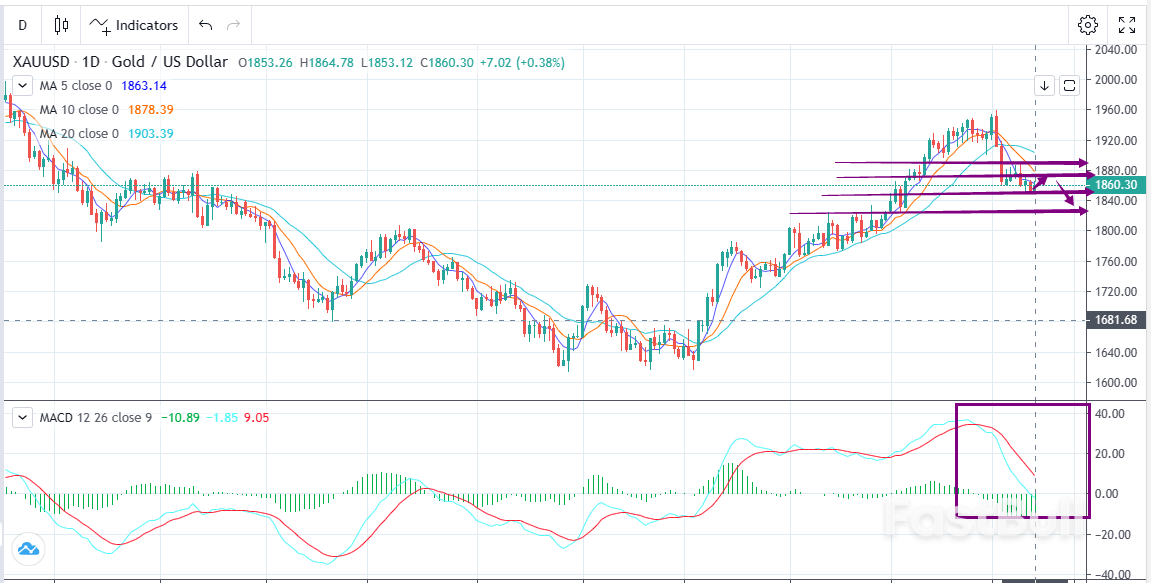The width and height of the screenshot is (1151, 583).
Task: Click the high price H1864.78 readout
Action: 327,63
